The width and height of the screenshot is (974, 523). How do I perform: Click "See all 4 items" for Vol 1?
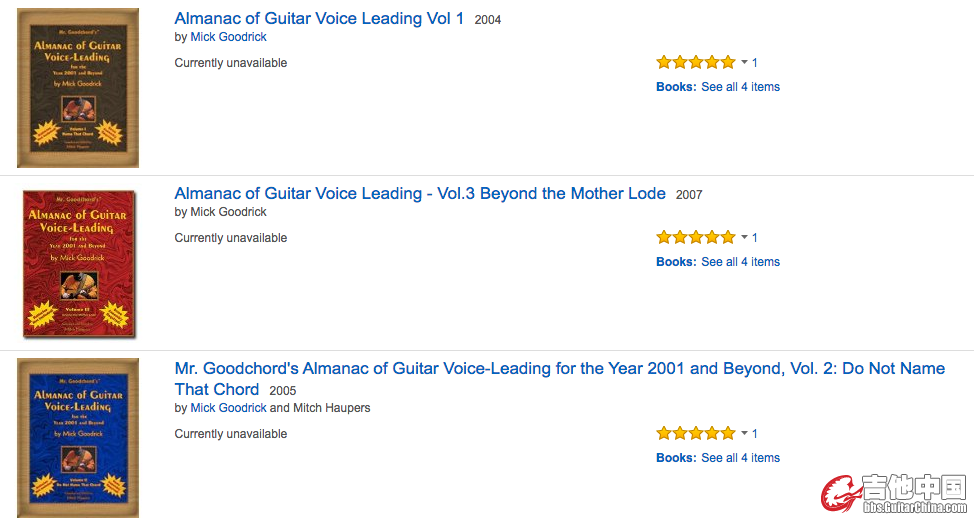click(x=740, y=87)
